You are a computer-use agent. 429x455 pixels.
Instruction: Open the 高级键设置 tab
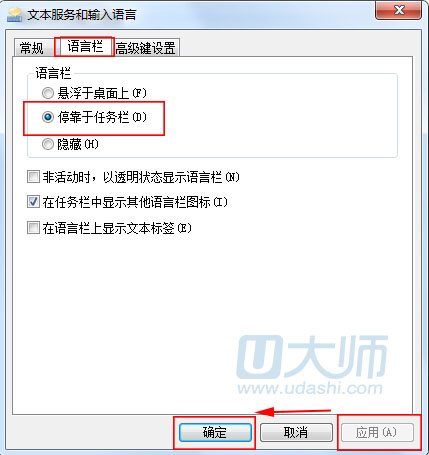point(145,48)
